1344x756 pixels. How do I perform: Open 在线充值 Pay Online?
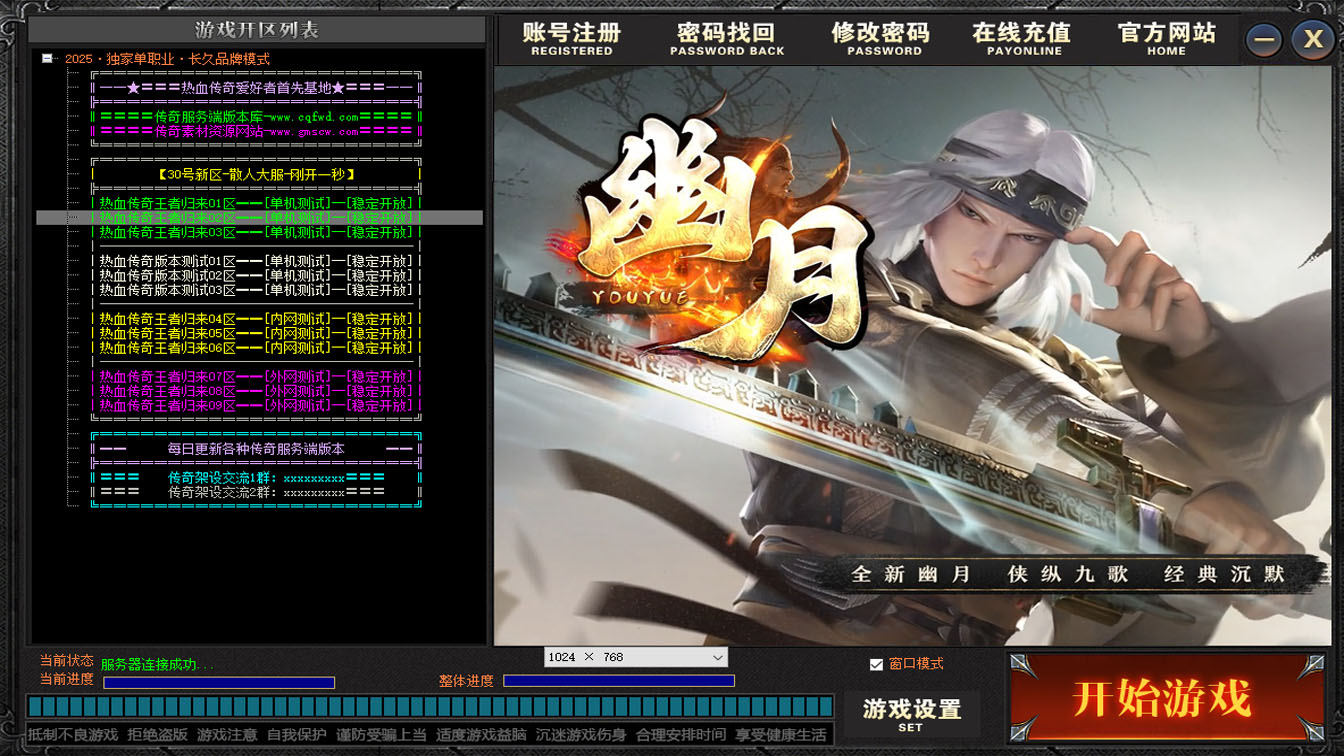(x=1023, y=39)
